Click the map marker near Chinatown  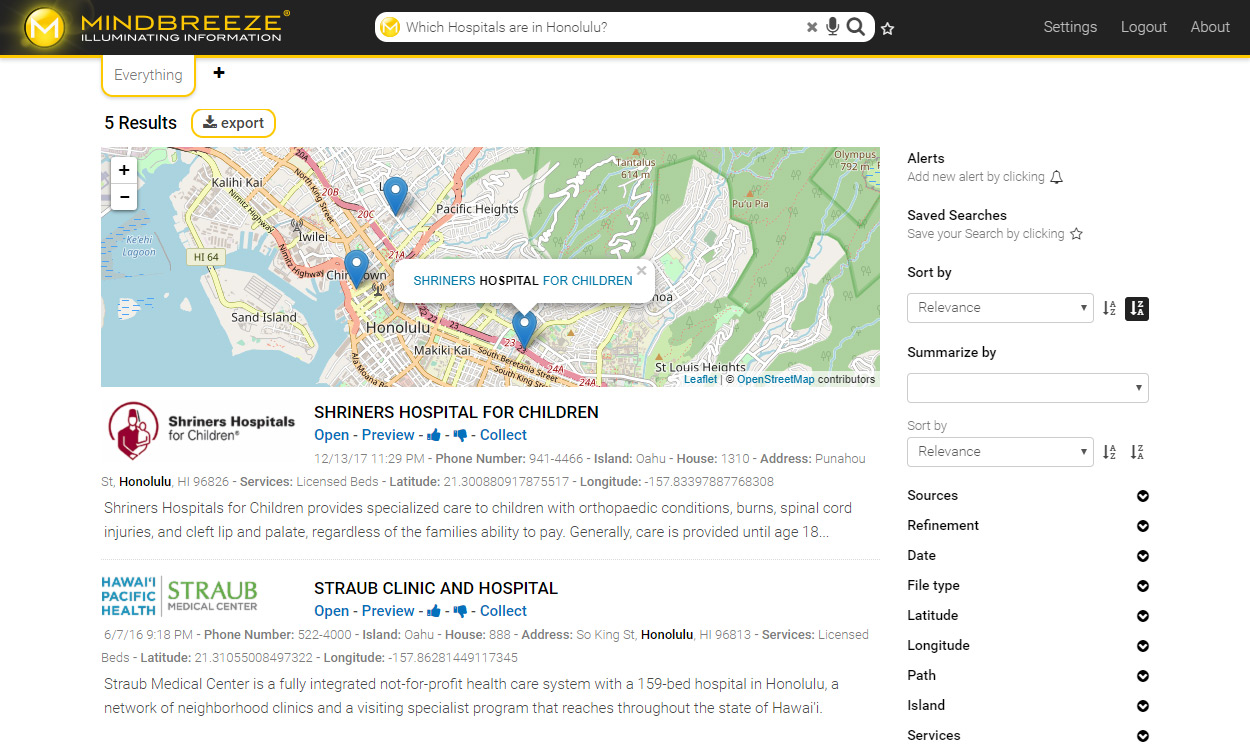point(356,270)
